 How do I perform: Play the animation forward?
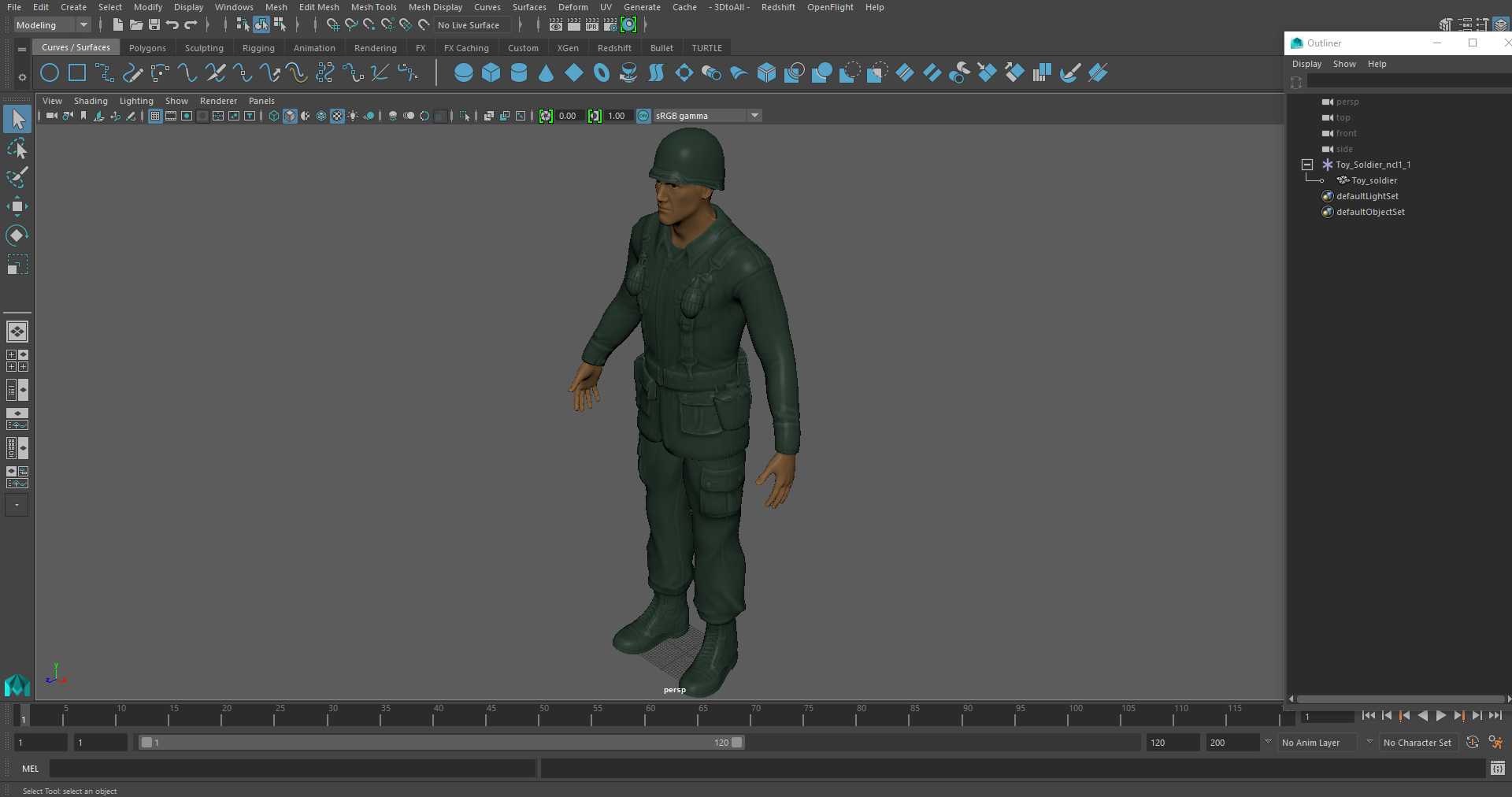point(1440,716)
